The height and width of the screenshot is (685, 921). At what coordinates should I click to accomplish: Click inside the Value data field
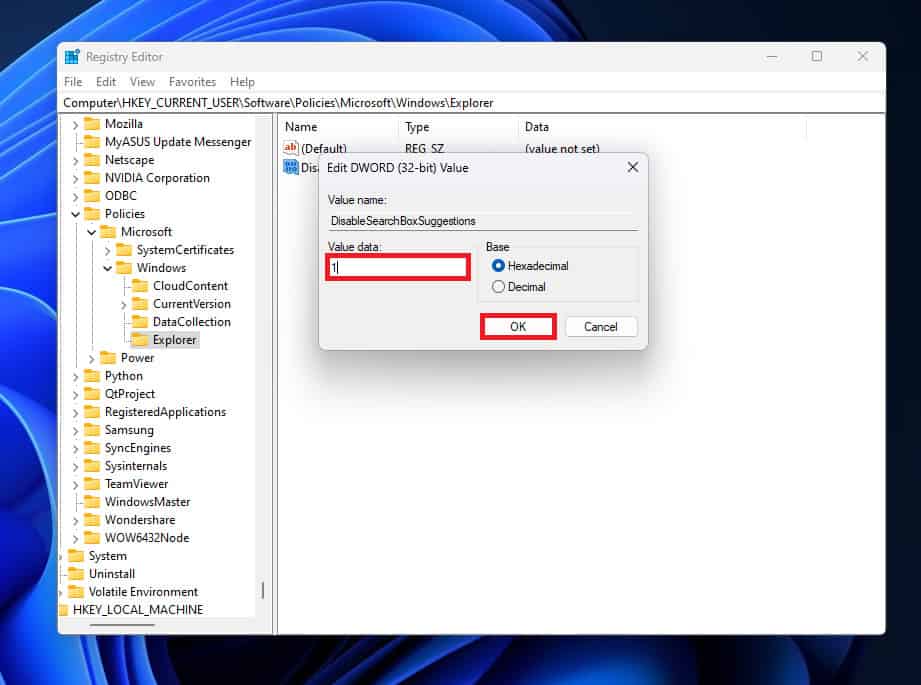398,268
